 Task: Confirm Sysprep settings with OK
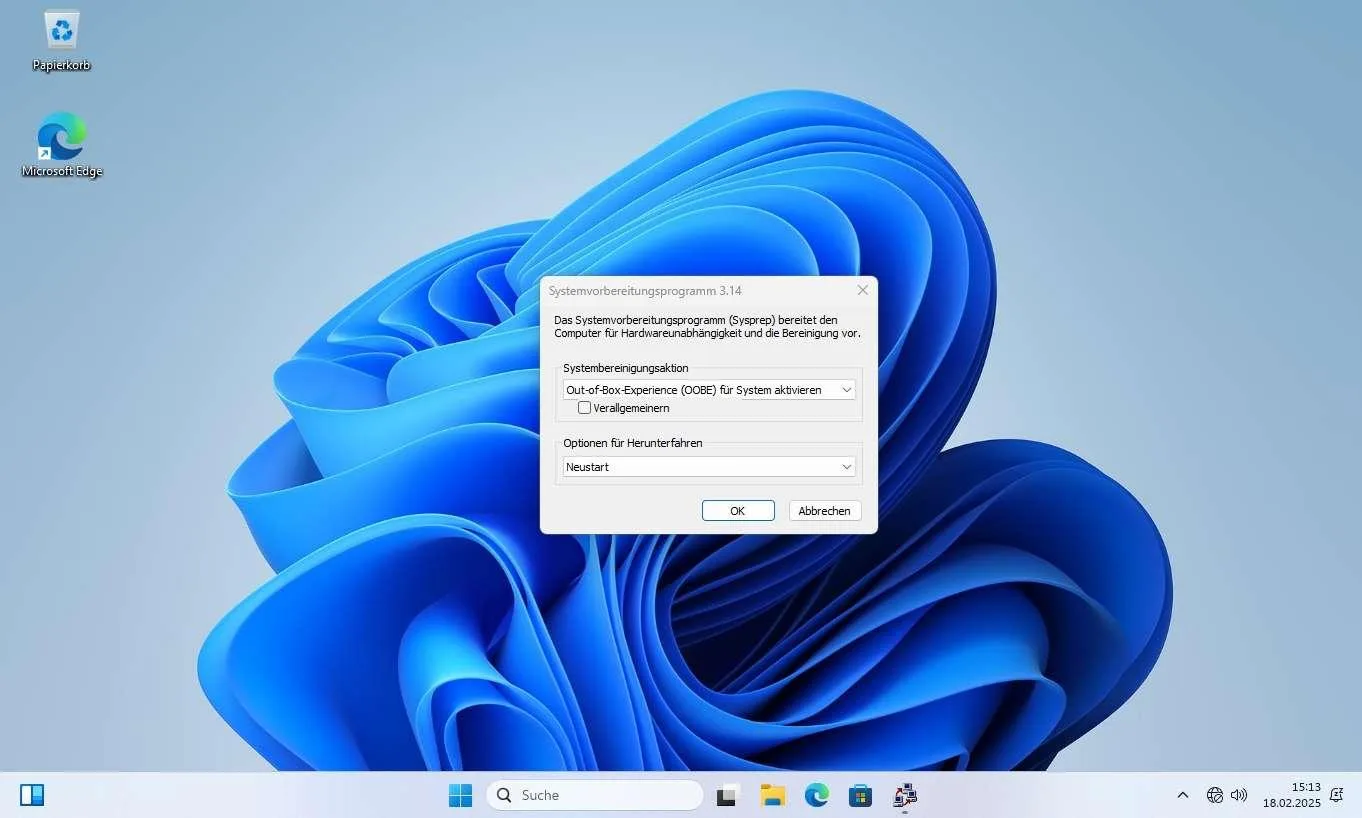(x=737, y=510)
